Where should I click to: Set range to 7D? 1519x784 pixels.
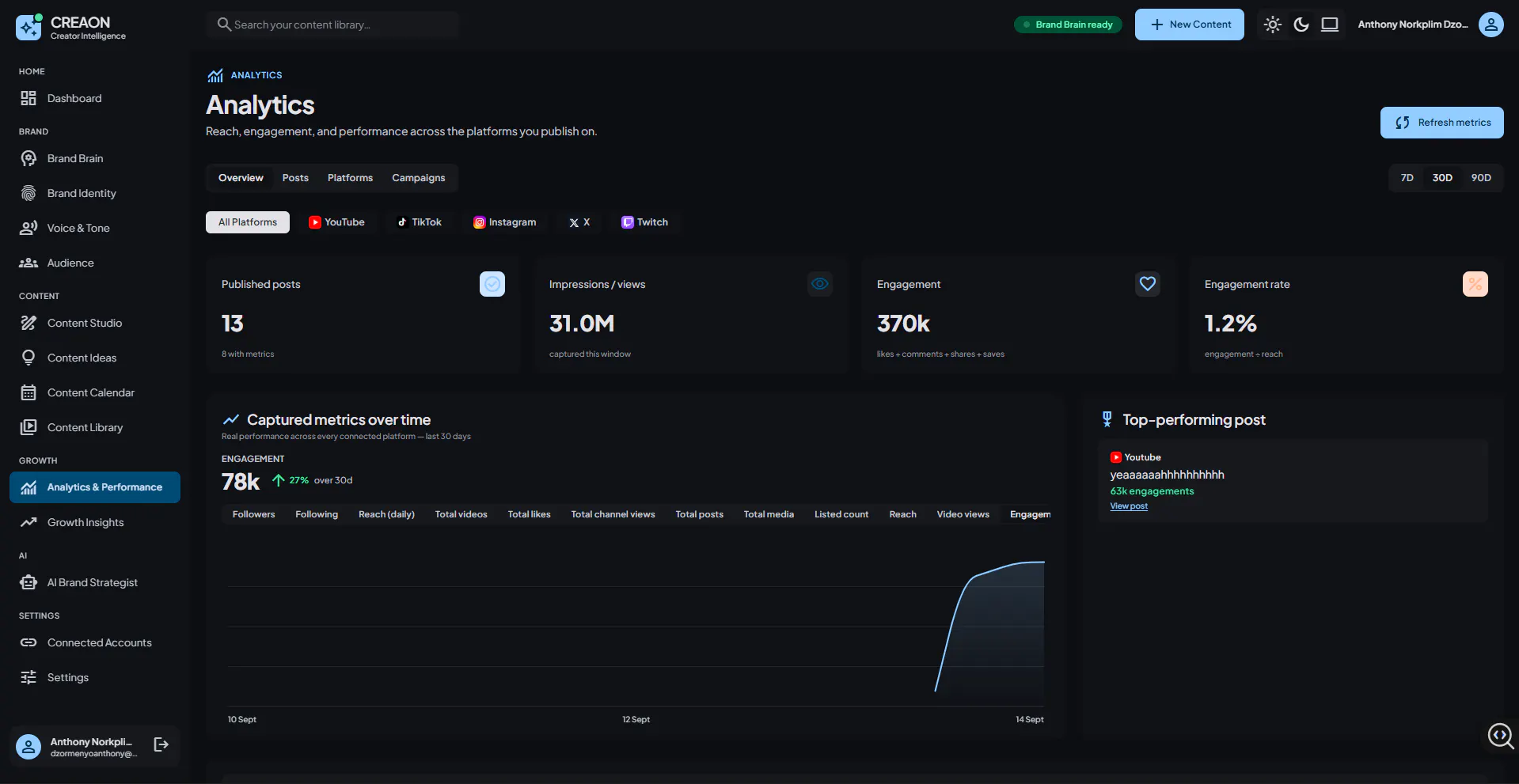[x=1407, y=178]
